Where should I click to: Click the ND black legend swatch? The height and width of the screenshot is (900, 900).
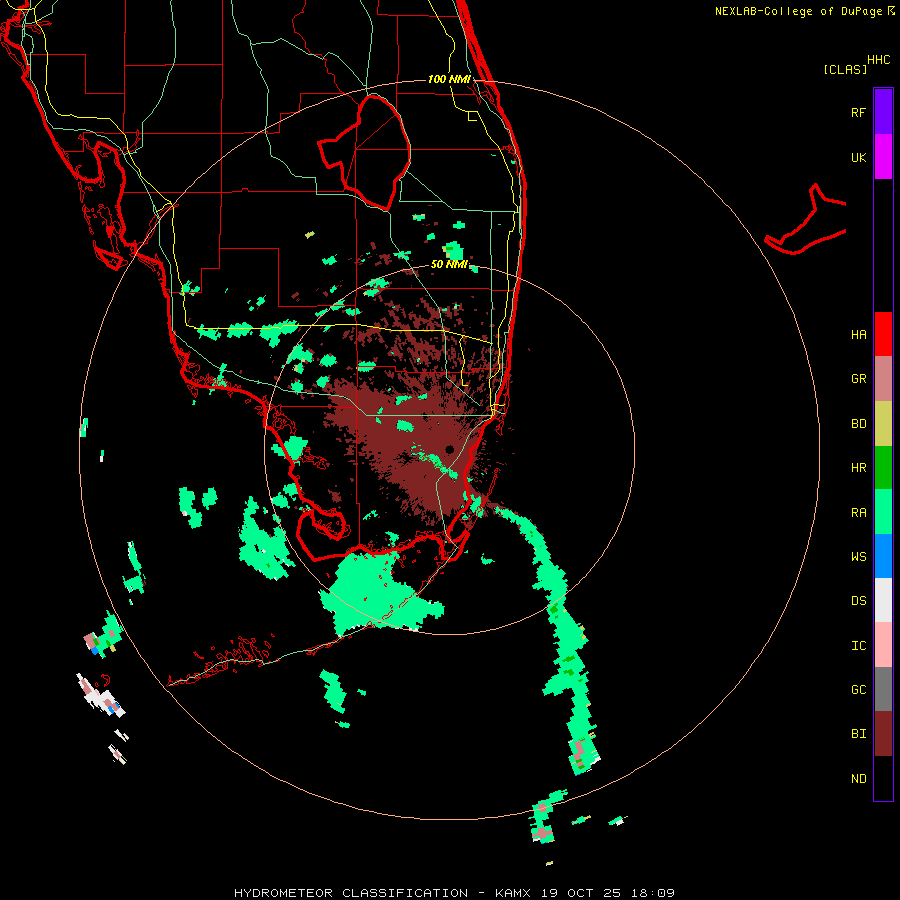click(x=883, y=778)
